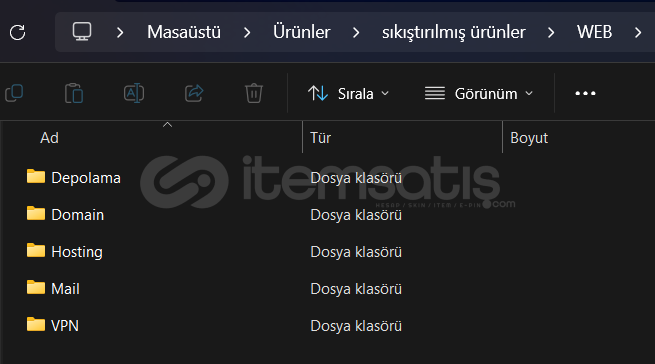
Task: Expand the chevron after Masaüstü
Action: [247, 32]
